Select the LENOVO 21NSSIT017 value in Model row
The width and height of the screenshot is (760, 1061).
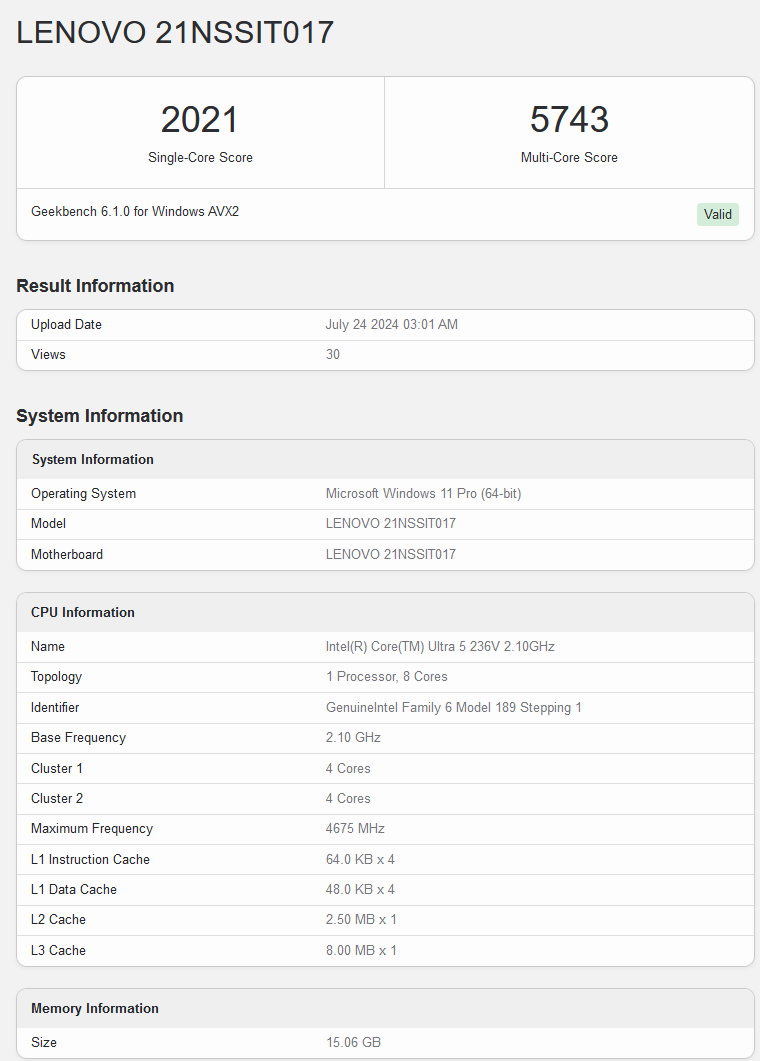[x=390, y=524]
